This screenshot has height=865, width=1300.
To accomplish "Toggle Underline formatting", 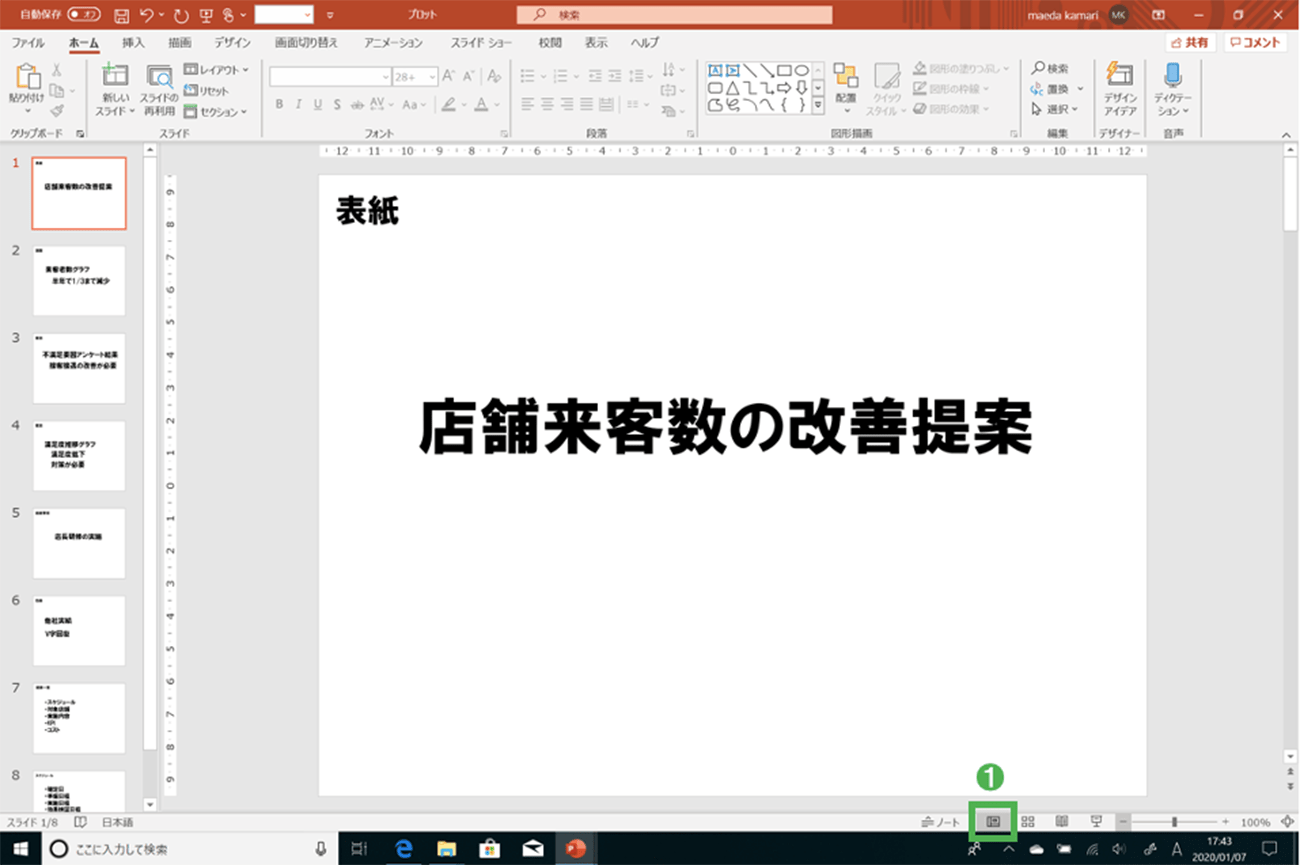I will 318,104.
